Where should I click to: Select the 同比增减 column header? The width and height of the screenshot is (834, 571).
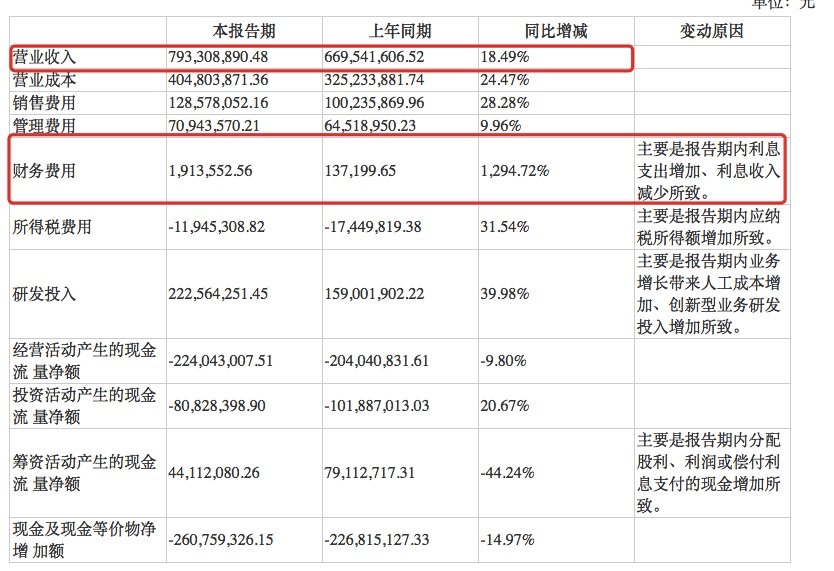pos(555,31)
